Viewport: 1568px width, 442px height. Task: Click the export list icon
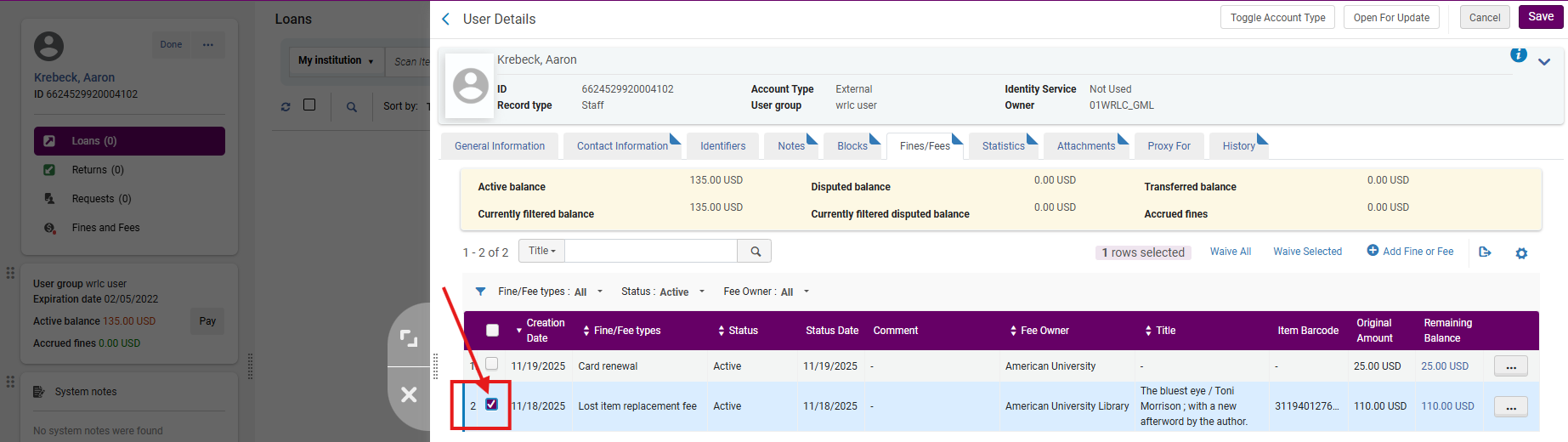pyautogui.click(x=1485, y=252)
